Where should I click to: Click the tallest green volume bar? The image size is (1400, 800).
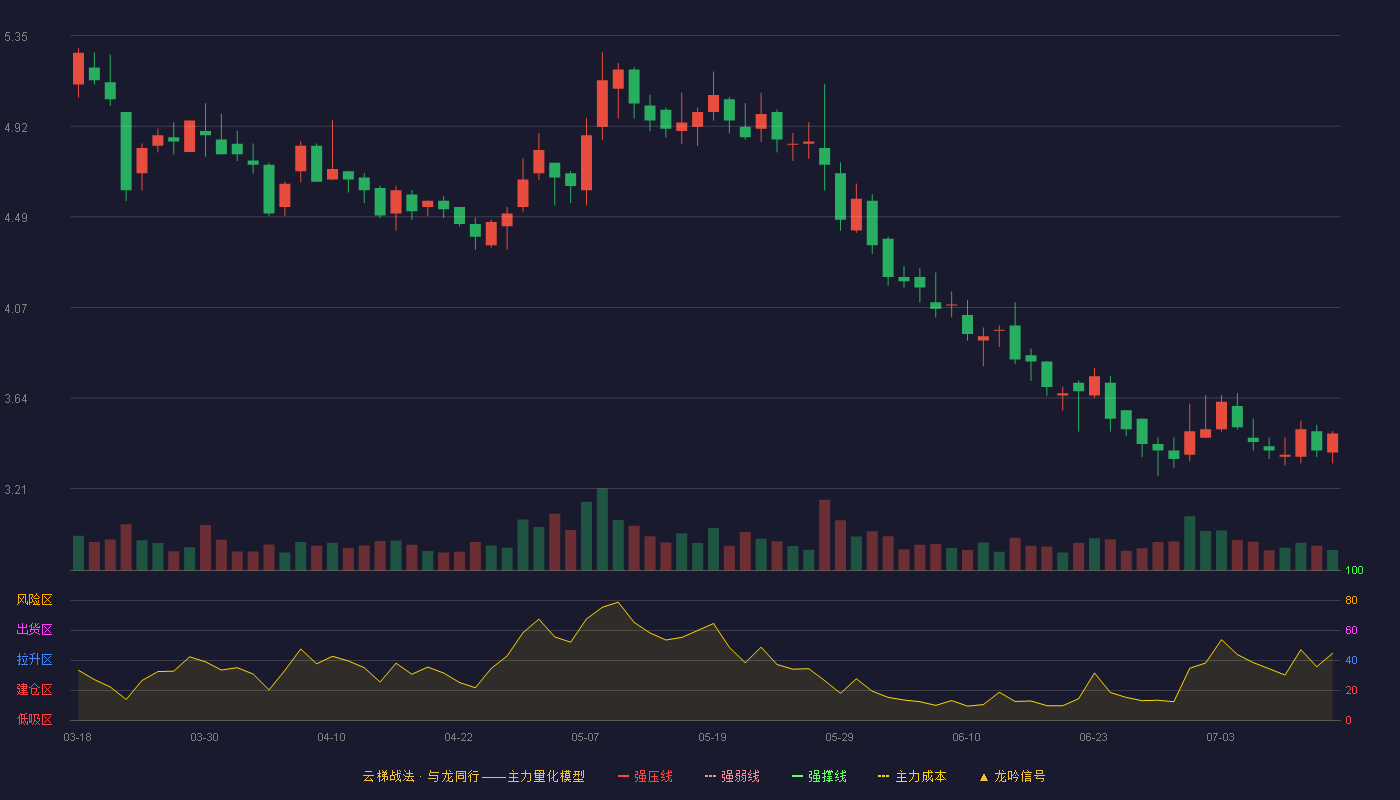(x=602, y=530)
